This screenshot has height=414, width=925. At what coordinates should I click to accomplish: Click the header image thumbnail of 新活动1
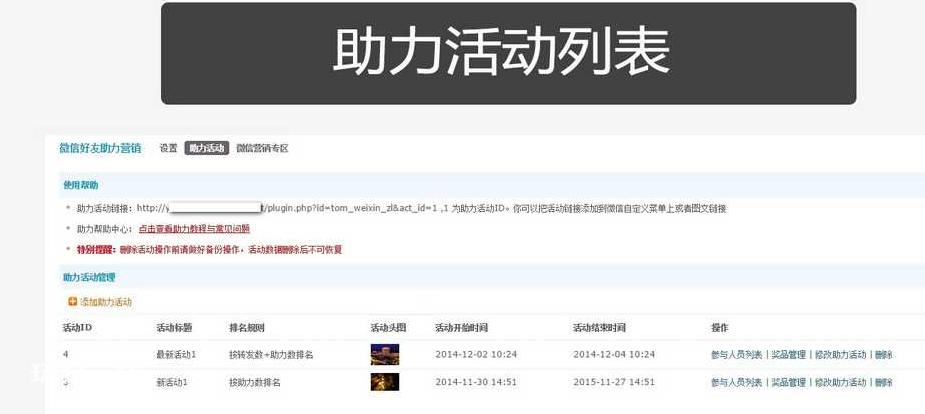click(x=384, y=382)
